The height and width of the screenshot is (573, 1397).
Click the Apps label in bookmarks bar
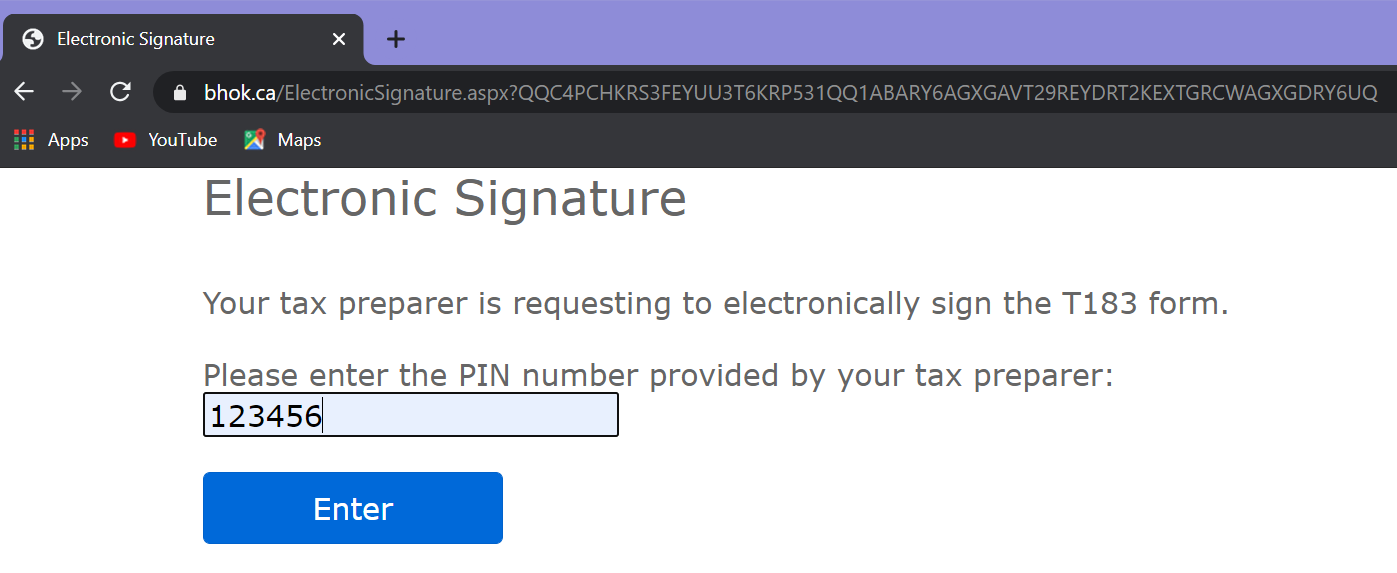[x=68, y=140]
